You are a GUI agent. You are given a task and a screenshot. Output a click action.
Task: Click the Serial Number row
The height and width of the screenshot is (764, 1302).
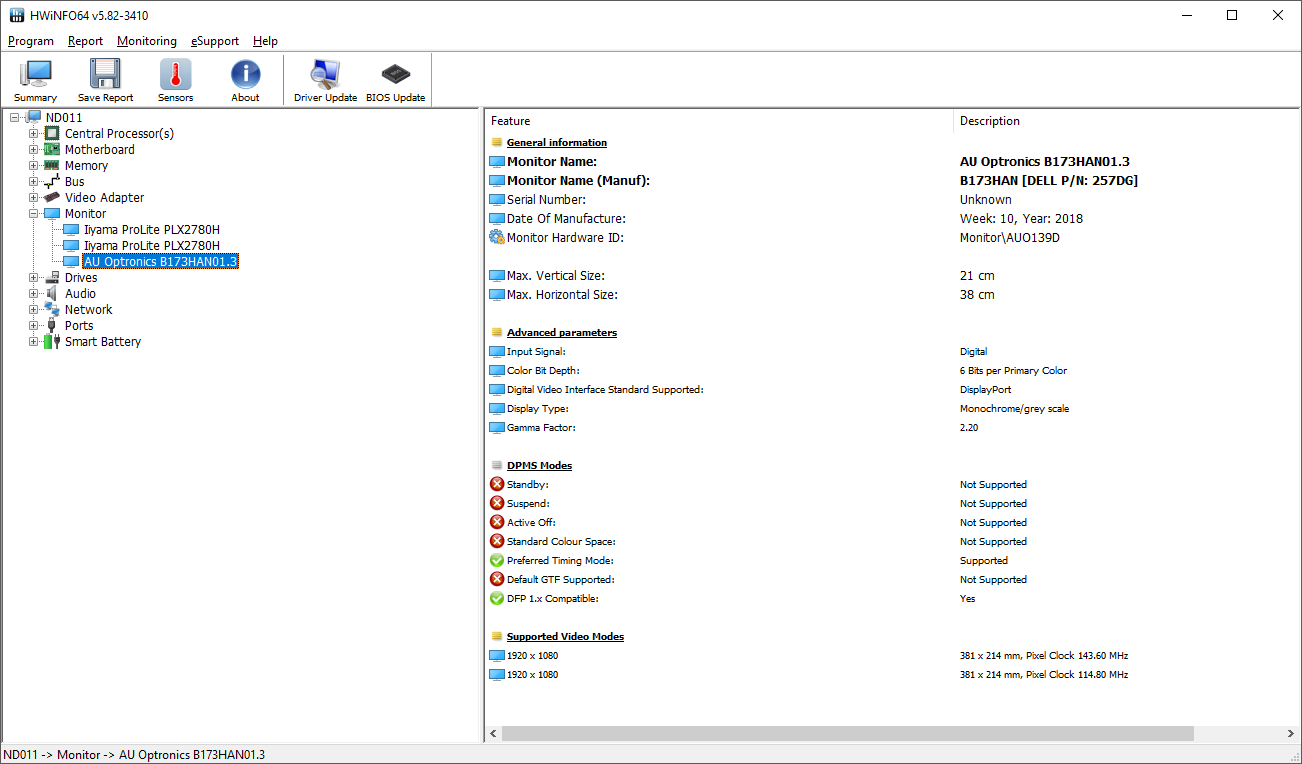[893, 199]
